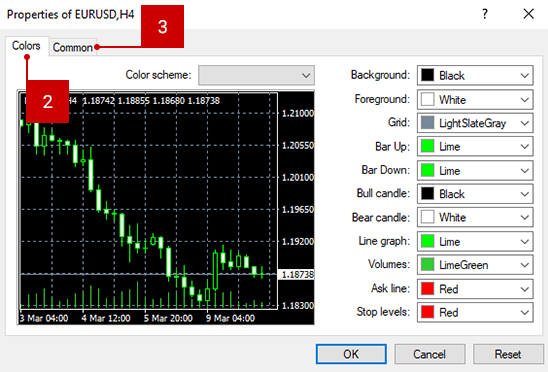The image size is (548, 372).
Task: Click the Cancel button
Action: 430,354
